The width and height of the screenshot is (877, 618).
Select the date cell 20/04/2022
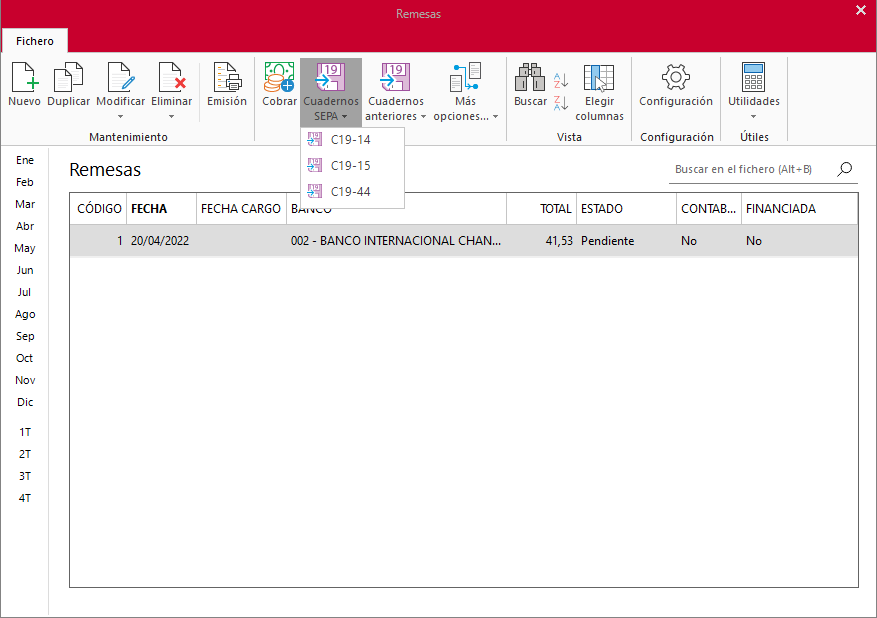[x=160, y=241]
